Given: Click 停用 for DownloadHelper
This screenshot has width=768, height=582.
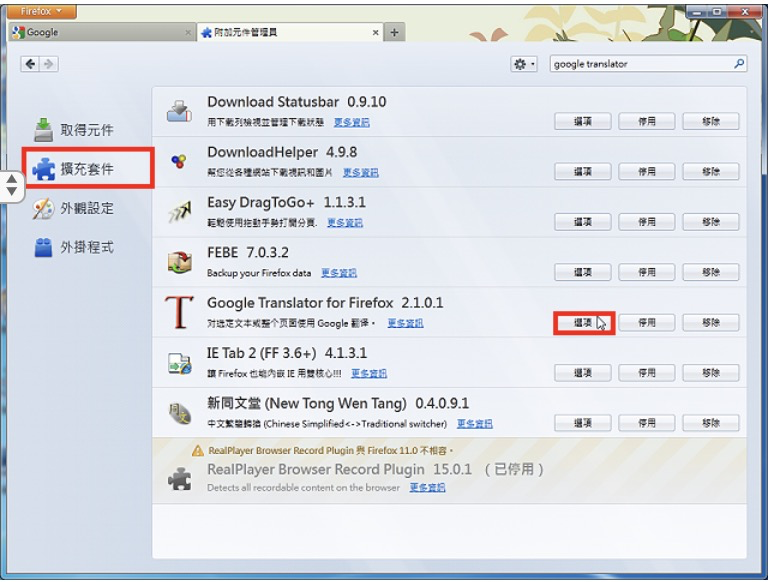Looking at the screenshot, I should pos(647,171).
